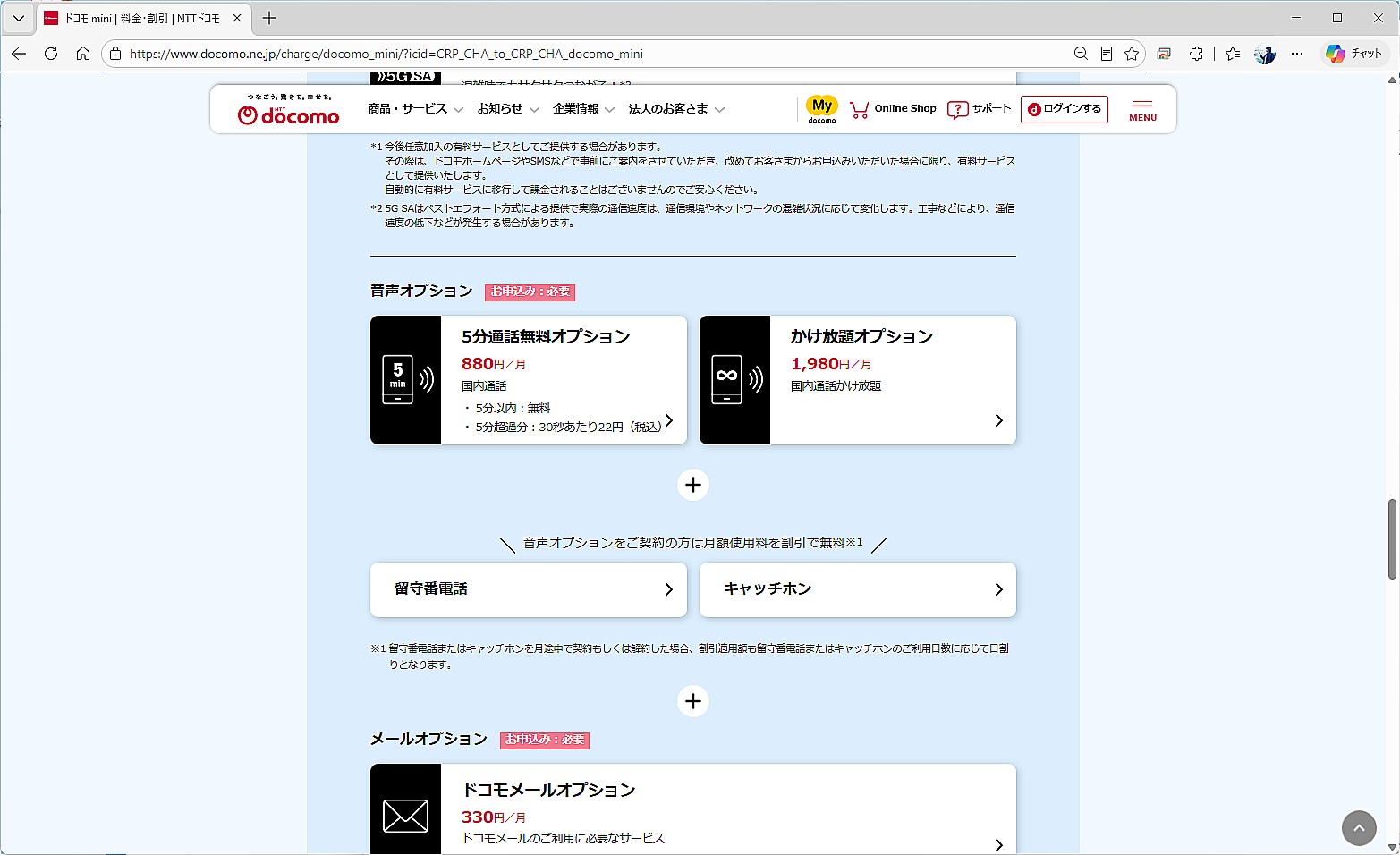The image size is (1400, 855).
Task: Click the 330円/月 price text
Action: [494, 817]
